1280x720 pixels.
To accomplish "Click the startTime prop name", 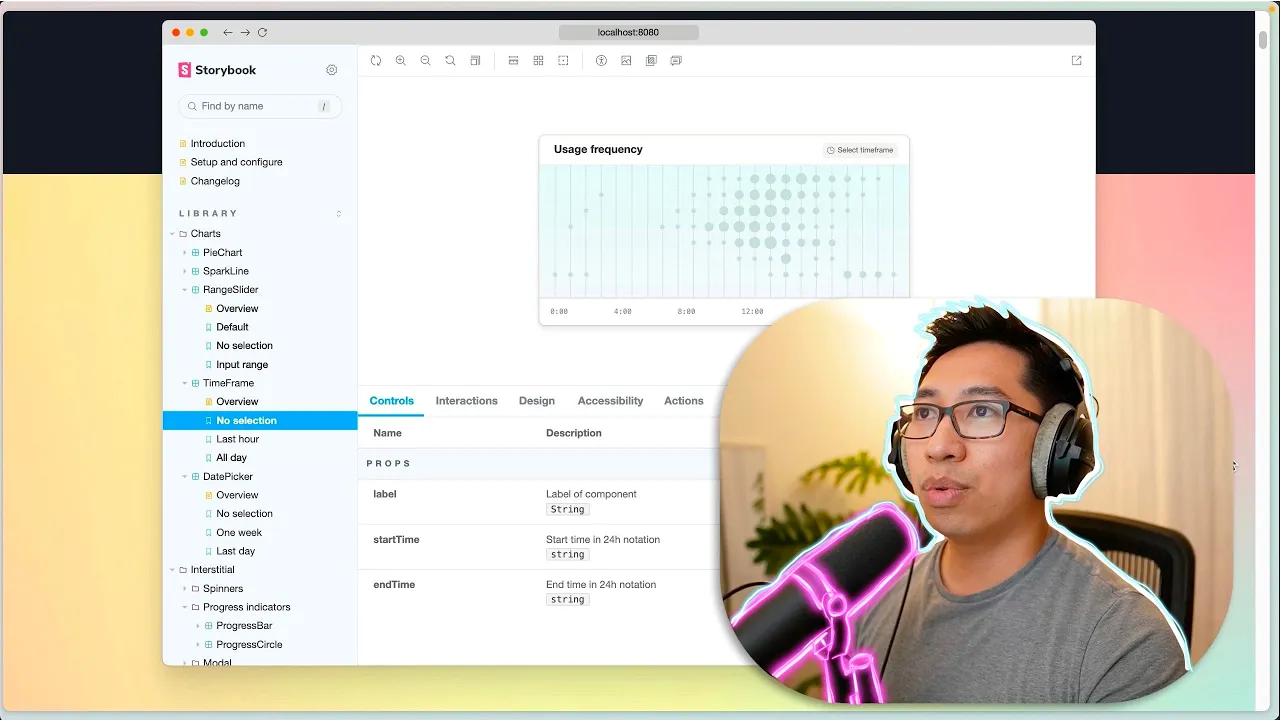I will [x=396, y=540].
